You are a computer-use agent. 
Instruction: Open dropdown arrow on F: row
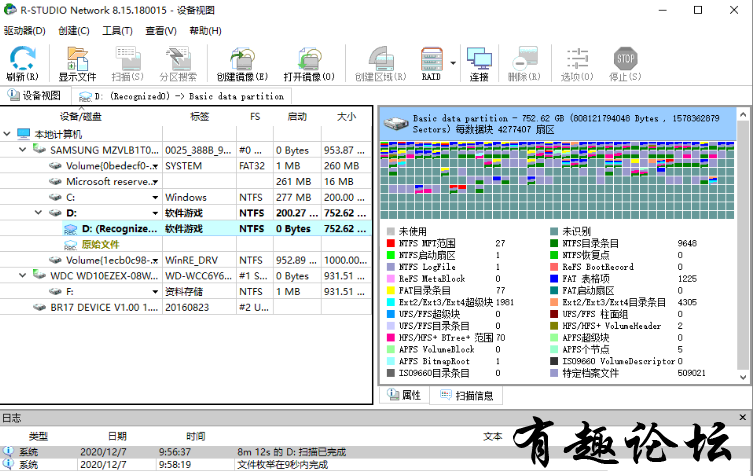pyautogui.click(x=155, y=292)
